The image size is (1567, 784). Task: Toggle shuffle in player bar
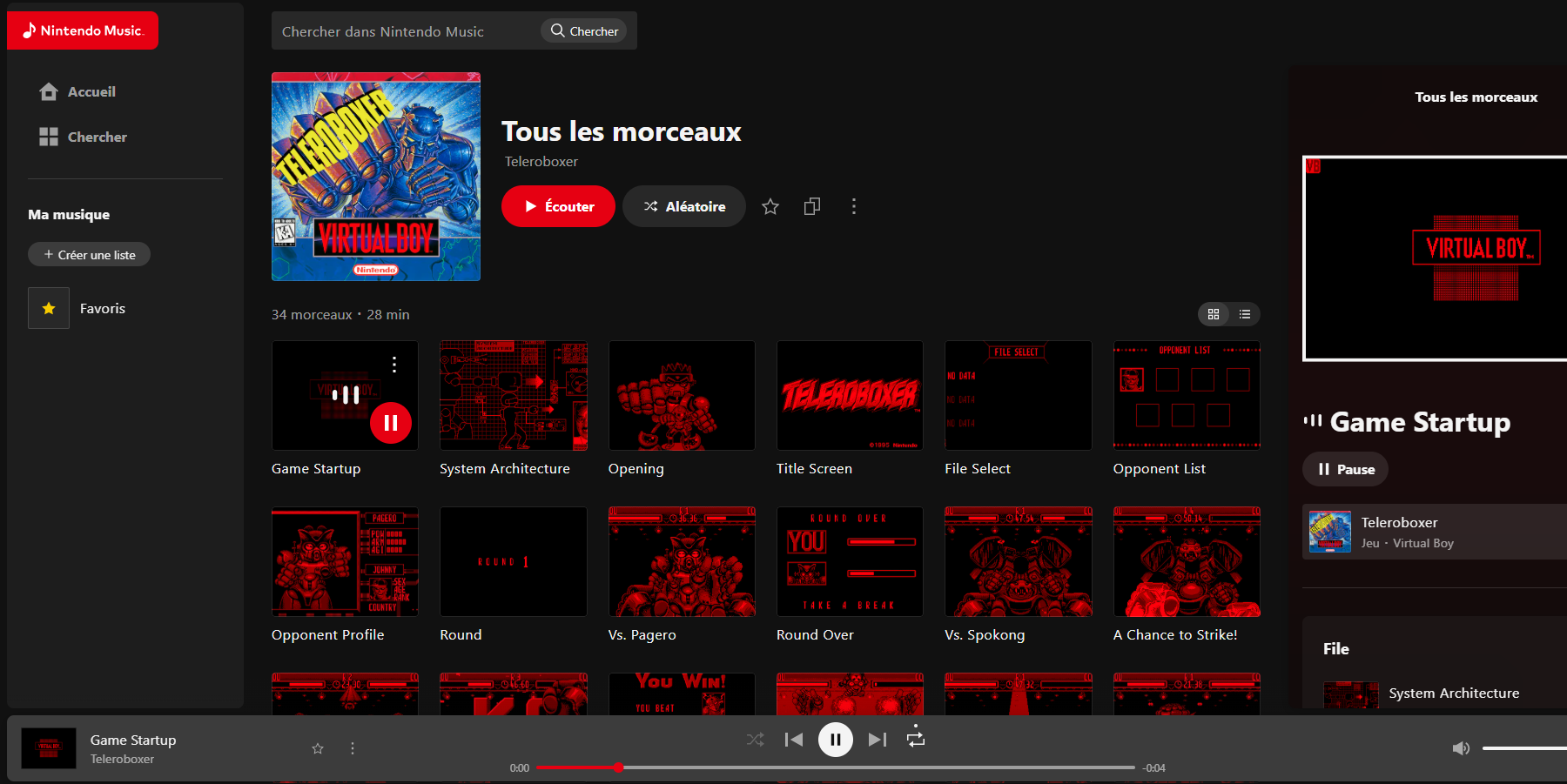[755, 740]
